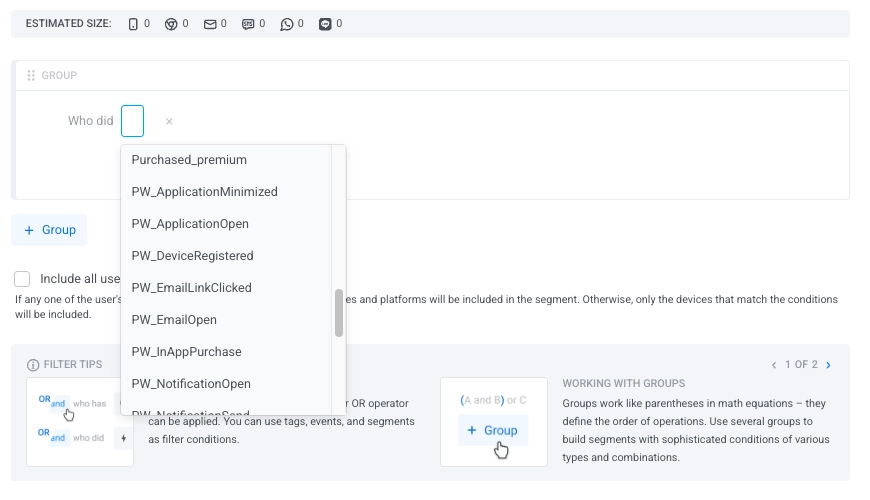The image size is (870, 500).
Task: Click the WhatsApp estimated size icon
Action: [286, 24]
